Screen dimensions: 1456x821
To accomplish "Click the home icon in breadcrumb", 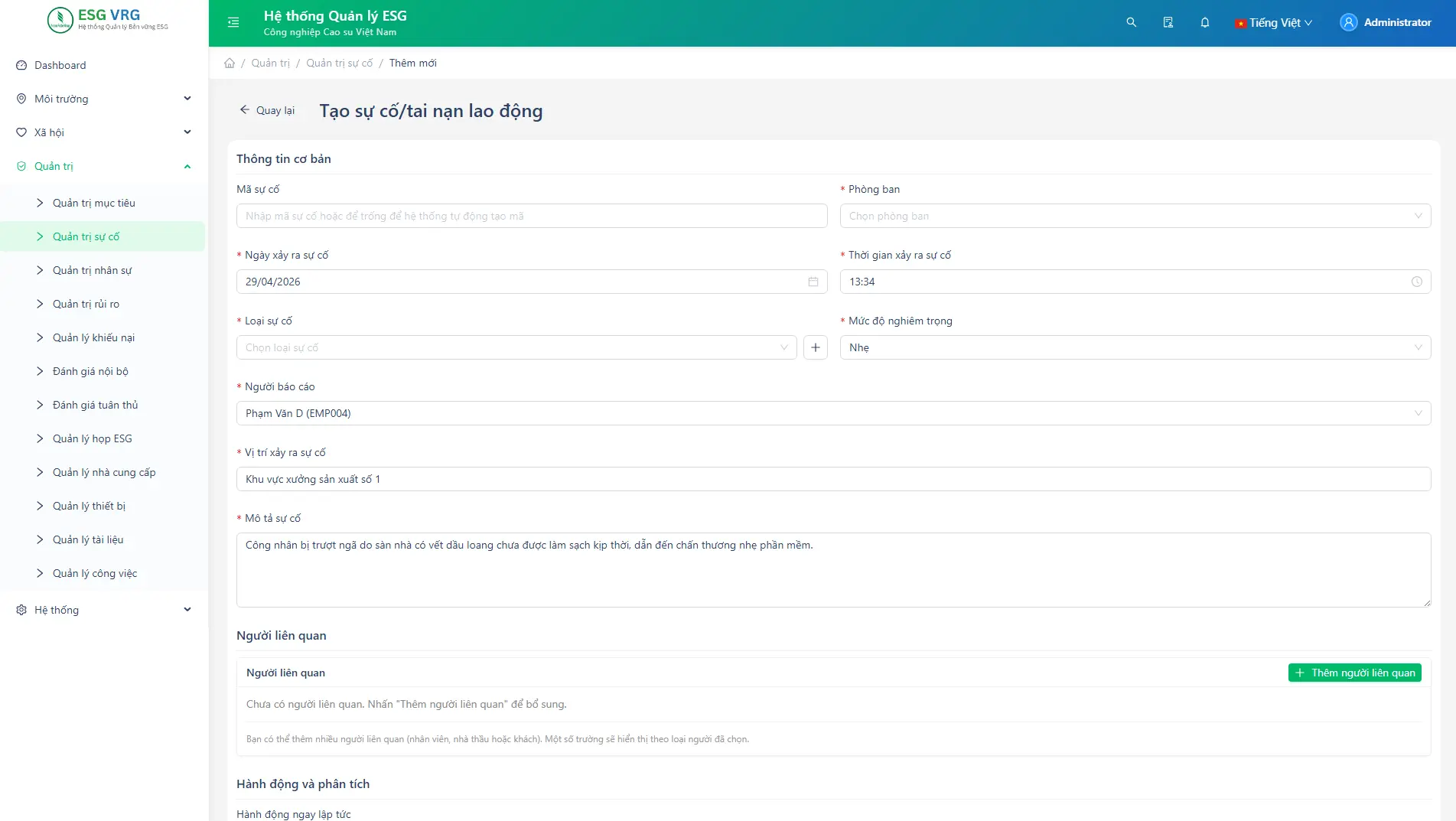I will 230,63.
